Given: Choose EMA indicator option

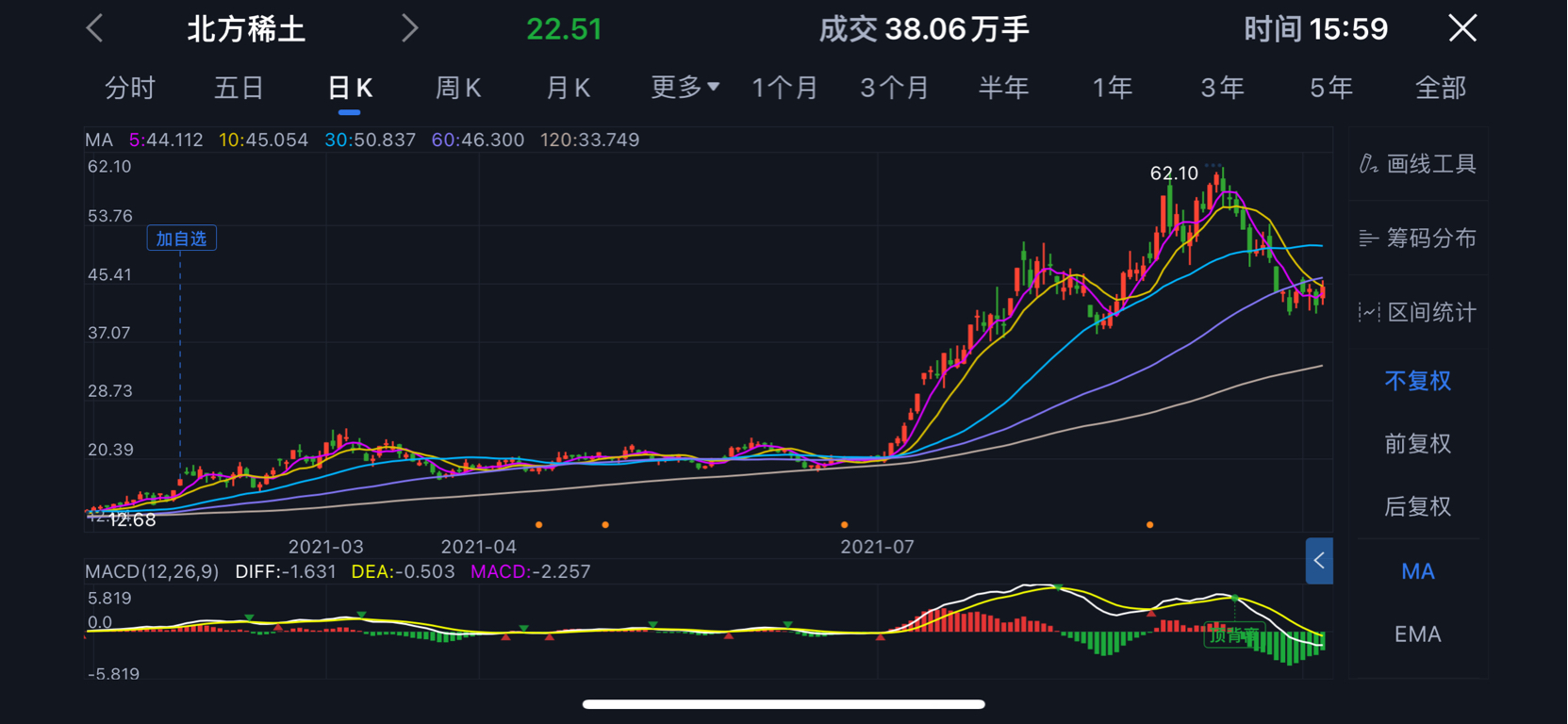Looking at the screenshot, I should tap(1417, 634).
